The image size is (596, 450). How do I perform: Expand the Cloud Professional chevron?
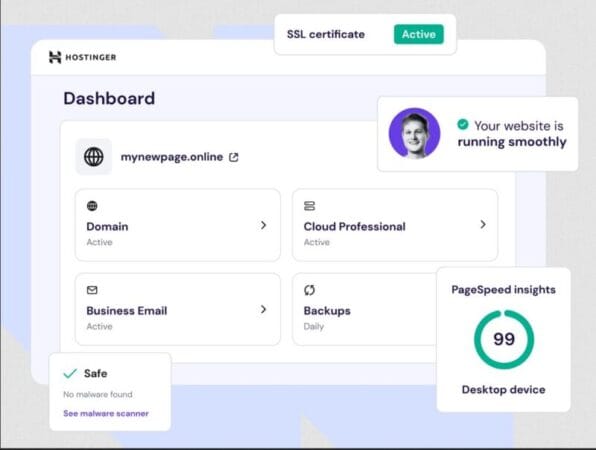[x=483, y=225]
